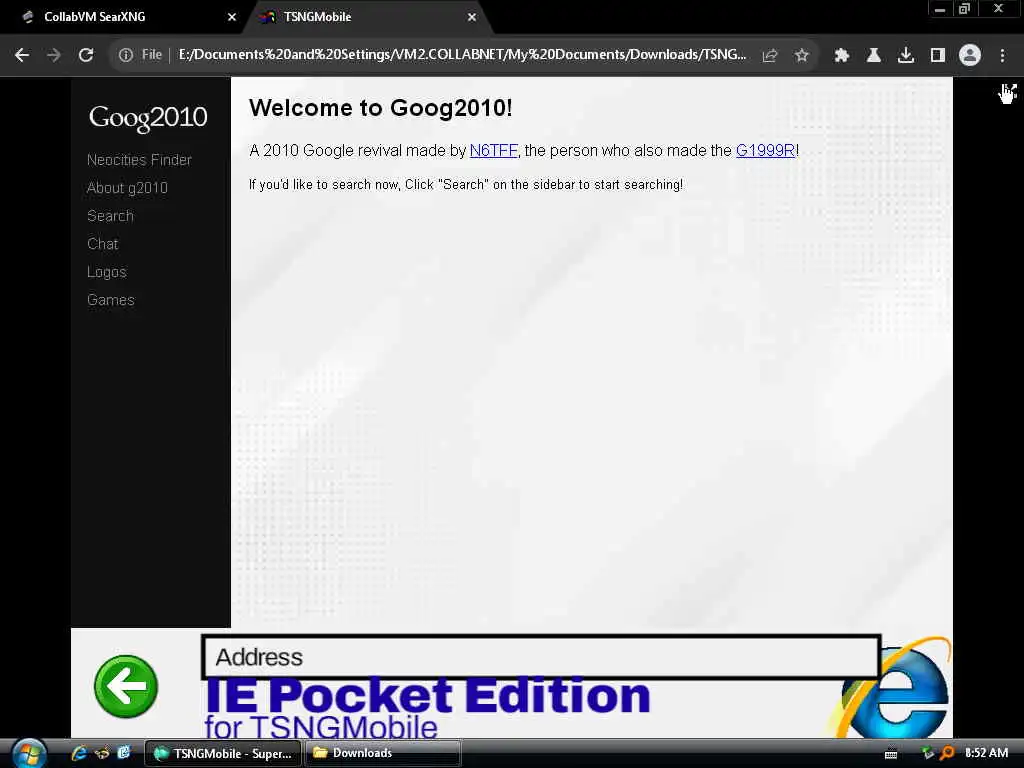Open the extensions puzzle icon
Viewport: 1024px width, 768px height.
coord(841,56)
